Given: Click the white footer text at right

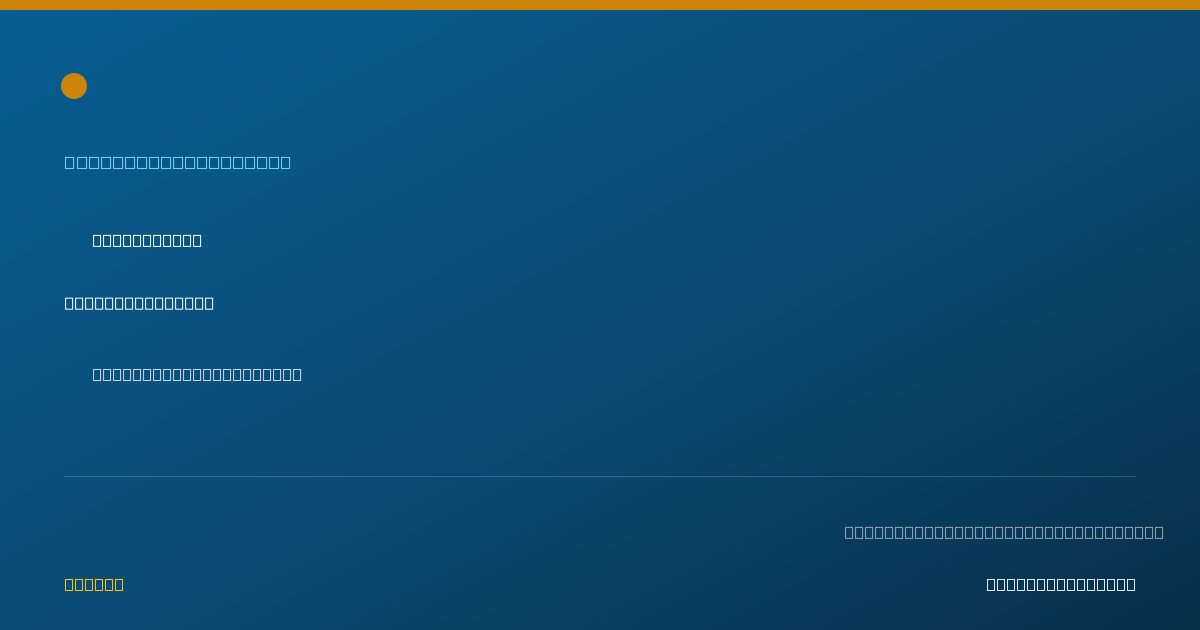Looking at the screenshot, I should pos(1061,584).
